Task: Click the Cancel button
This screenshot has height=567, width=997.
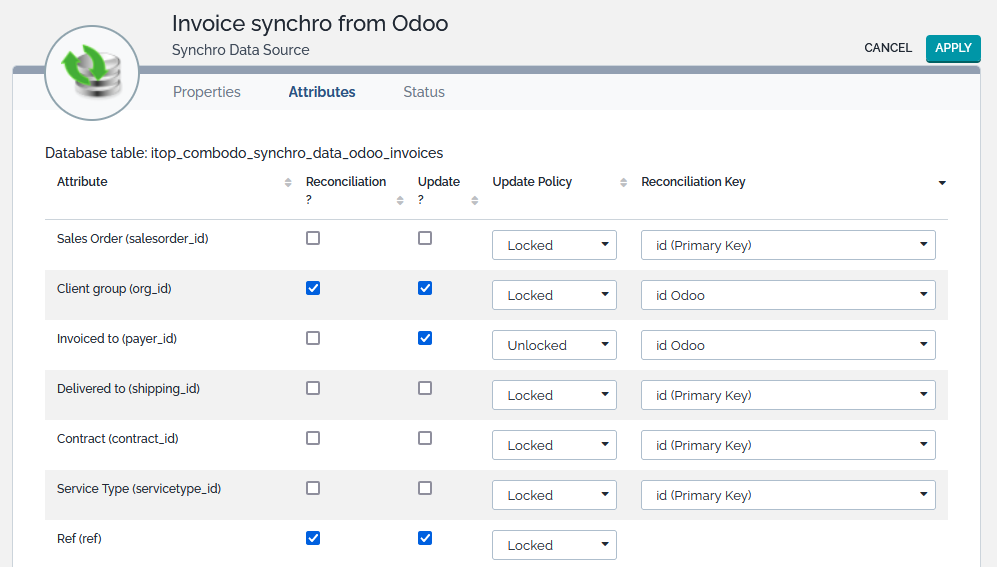Action: (888, 48)
